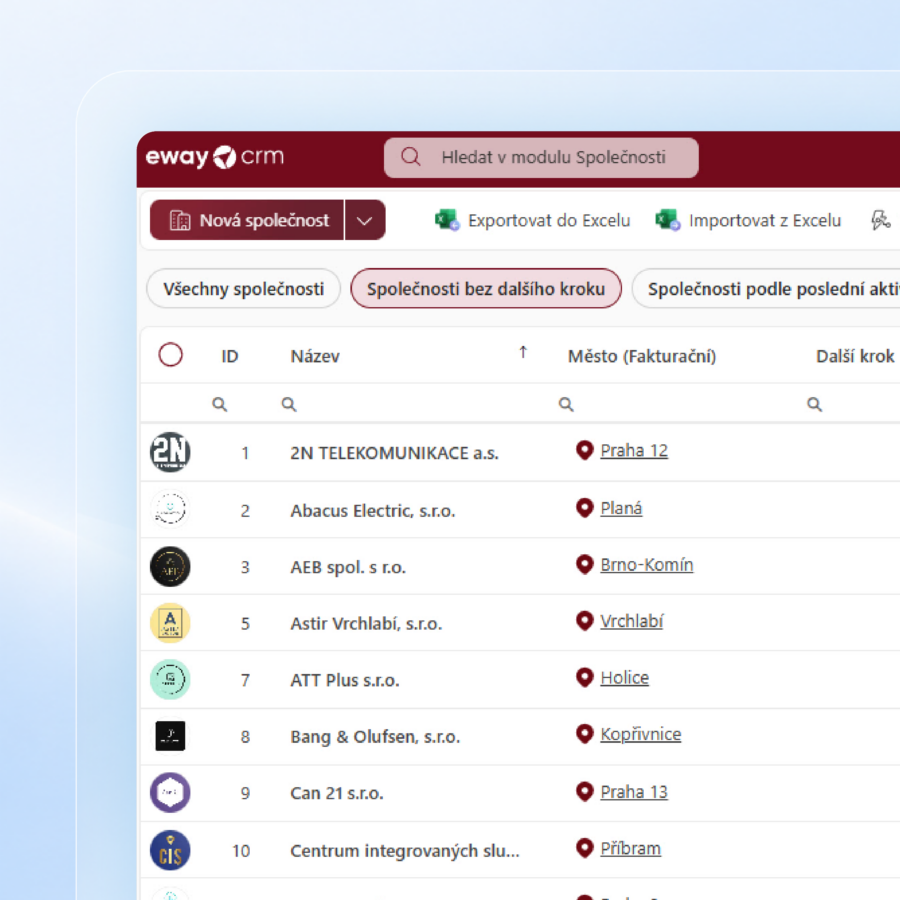Select AEB spol. s r.o. row

(520, 567)
